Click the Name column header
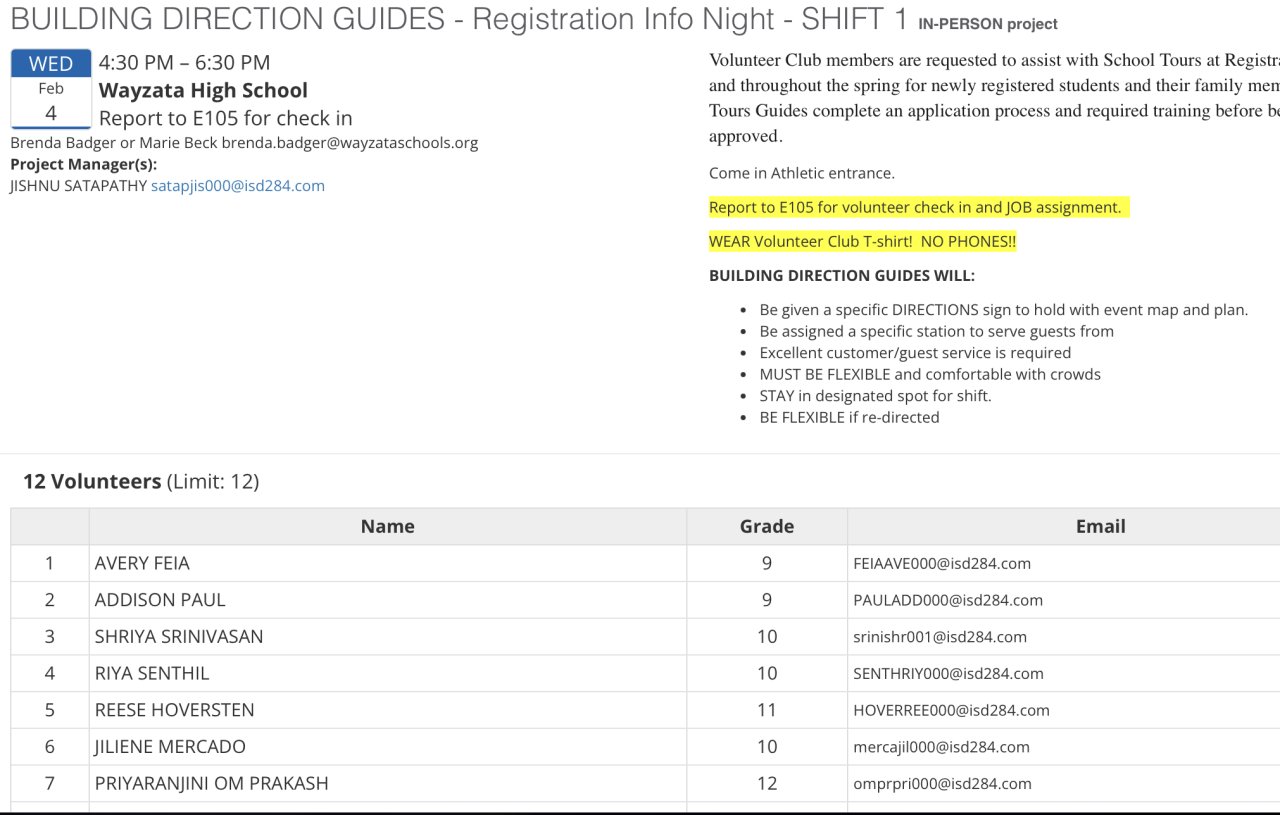The image size is (1280, 815). [x=387, y=526]
